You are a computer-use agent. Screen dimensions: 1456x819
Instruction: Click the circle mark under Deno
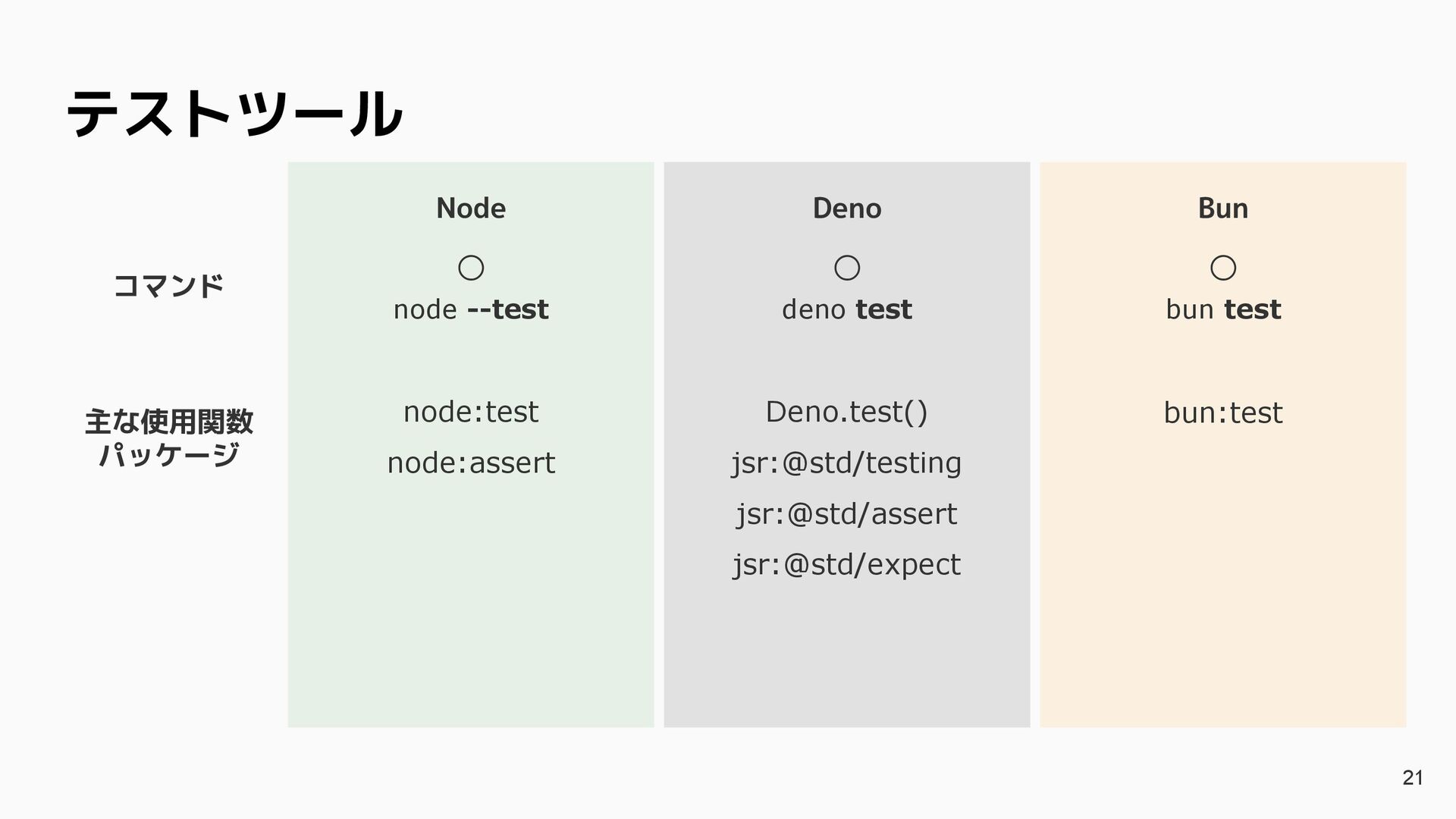pyautogui.click(x=846, y=268)
